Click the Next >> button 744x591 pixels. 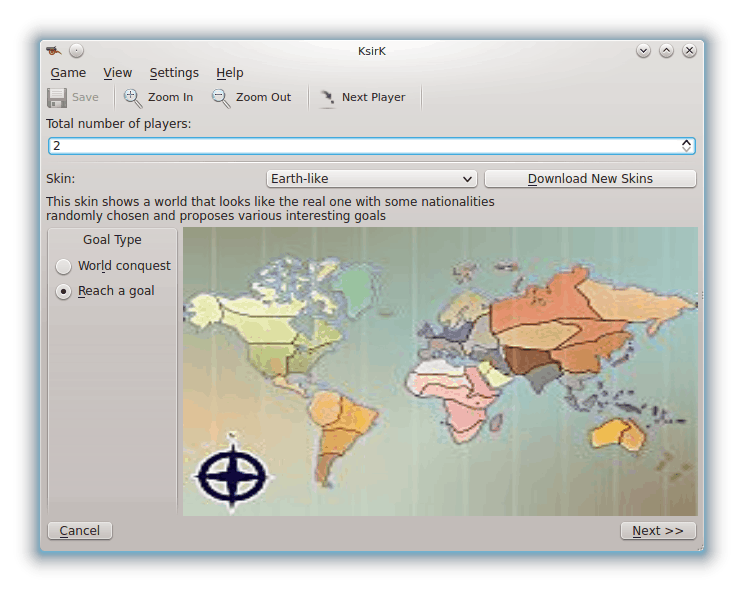(658, 531)
